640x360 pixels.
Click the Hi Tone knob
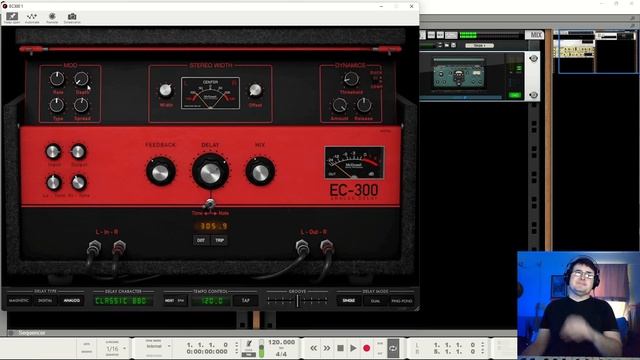pyautogui.click(x=78, y=182)
